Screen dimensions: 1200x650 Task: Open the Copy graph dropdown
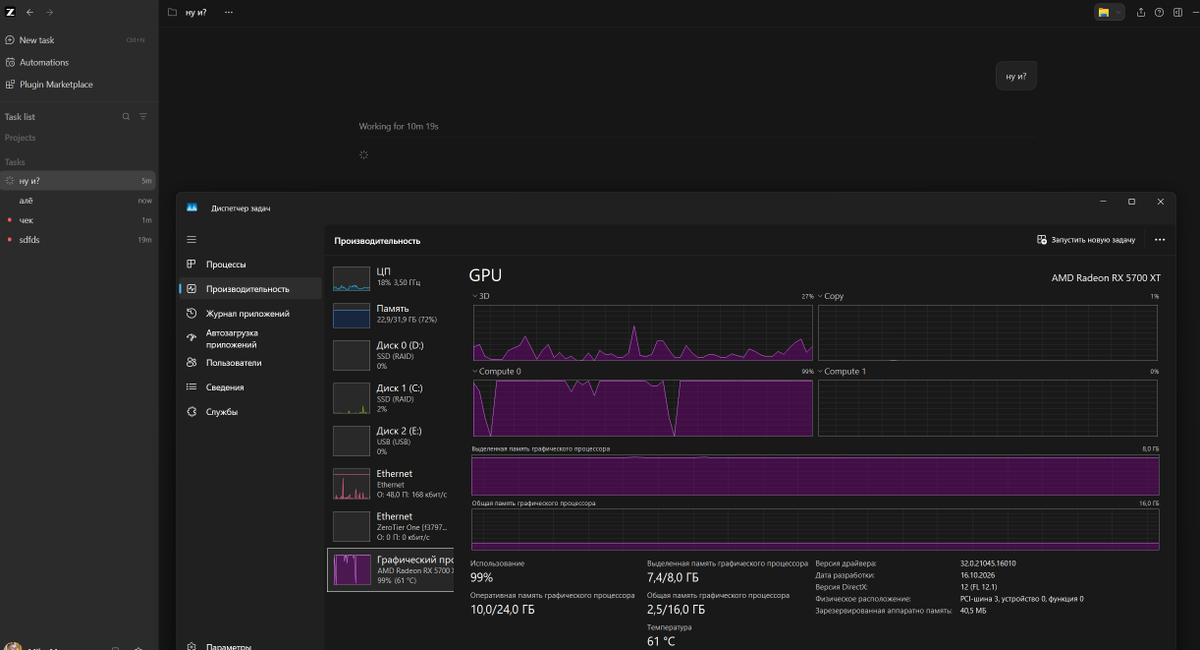[832, 296]
